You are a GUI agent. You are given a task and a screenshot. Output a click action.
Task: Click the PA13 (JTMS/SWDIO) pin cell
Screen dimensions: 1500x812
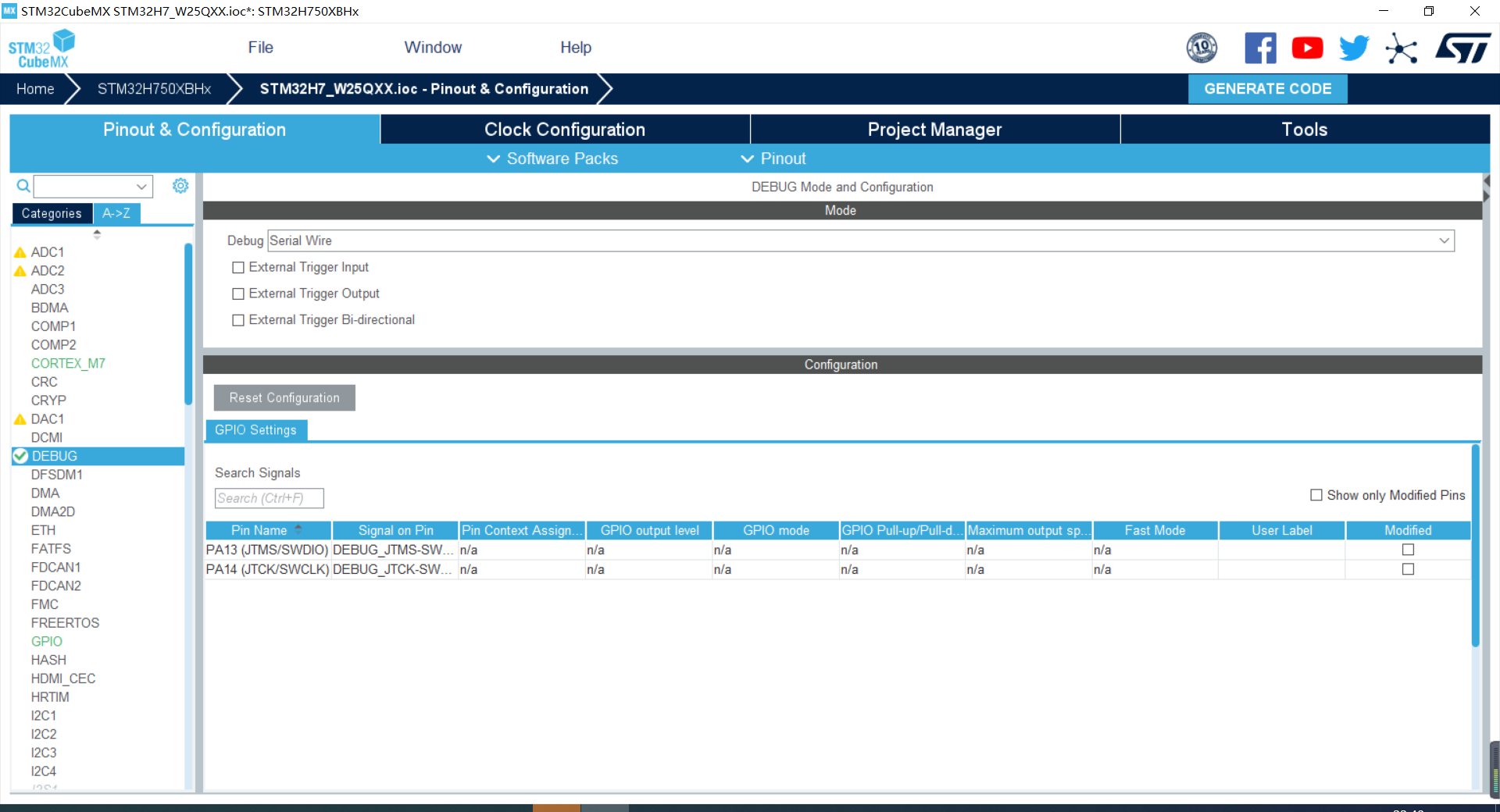267,550
